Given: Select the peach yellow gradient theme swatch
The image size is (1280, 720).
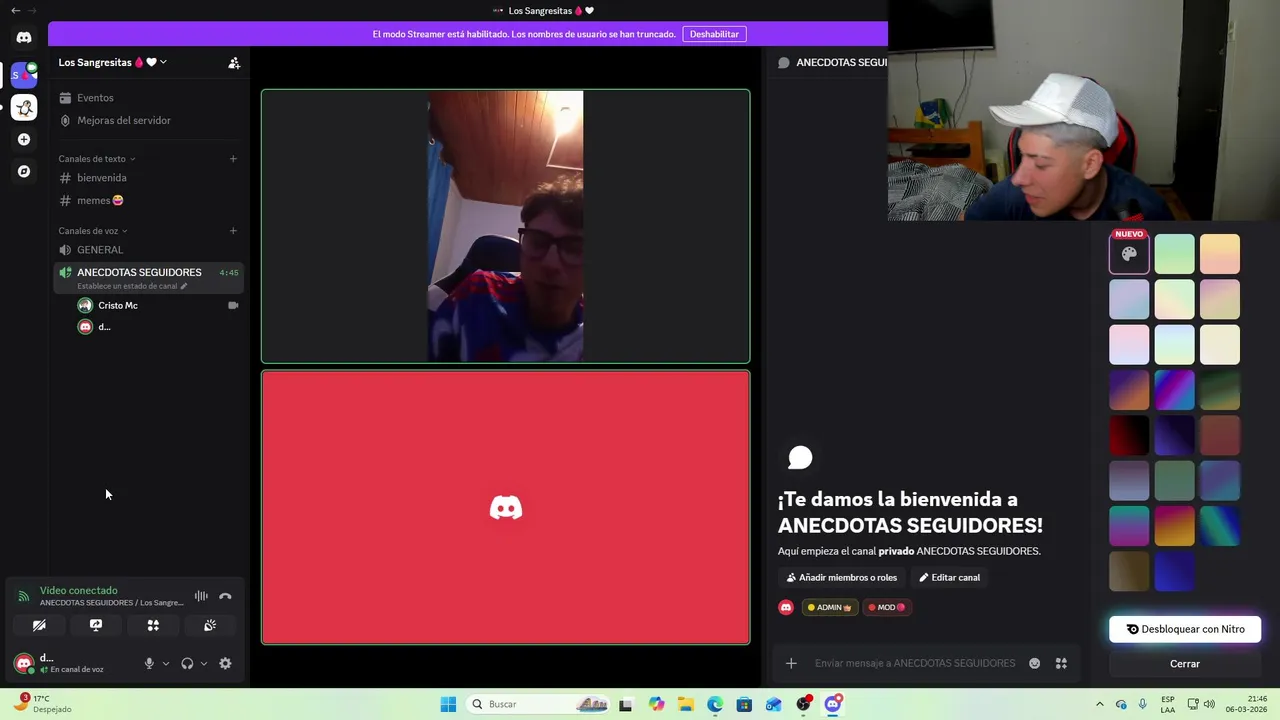Looking at the screenshot, I should point(1220,254).
